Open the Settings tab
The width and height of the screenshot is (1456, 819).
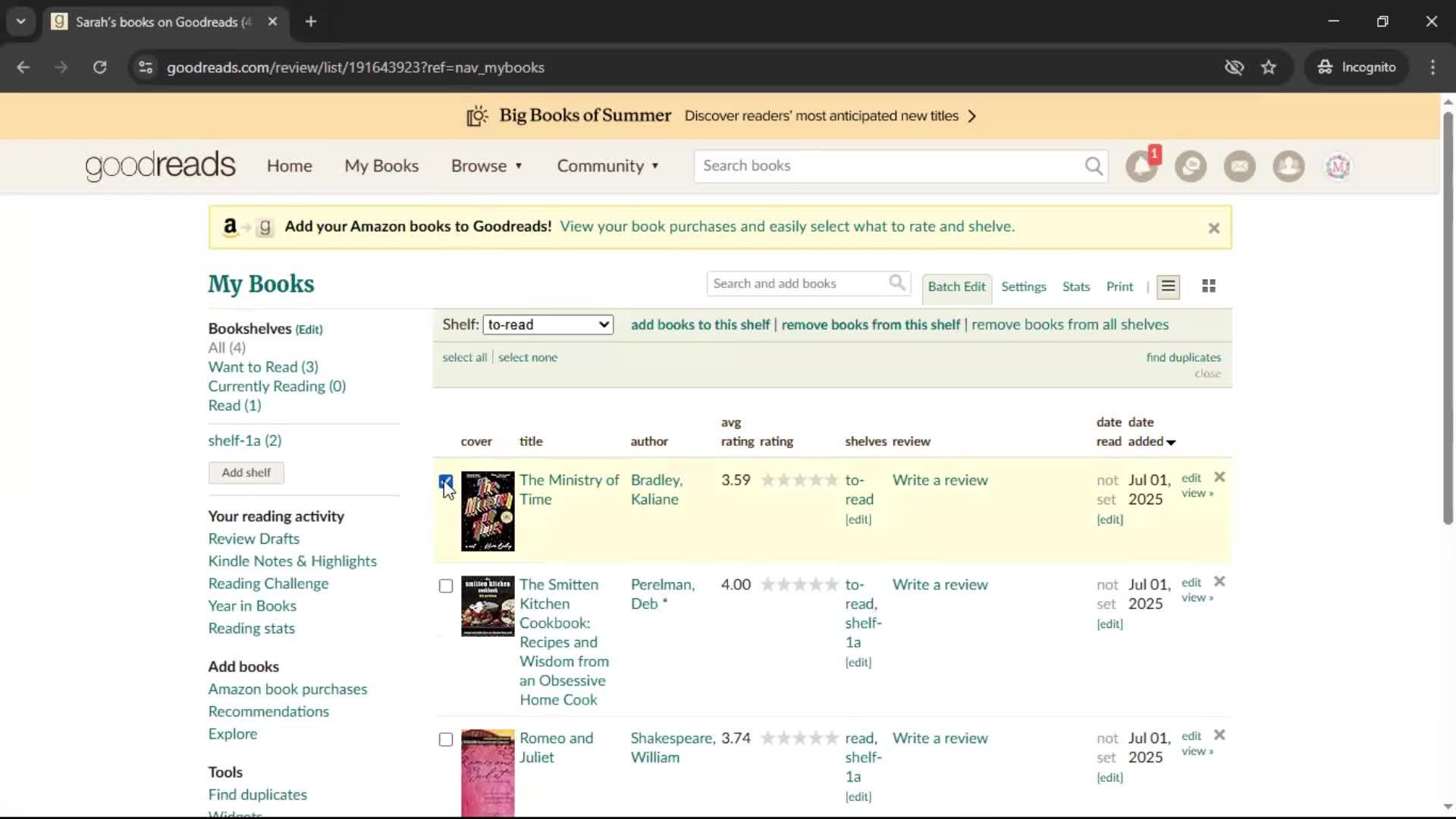pos(1024,287)
